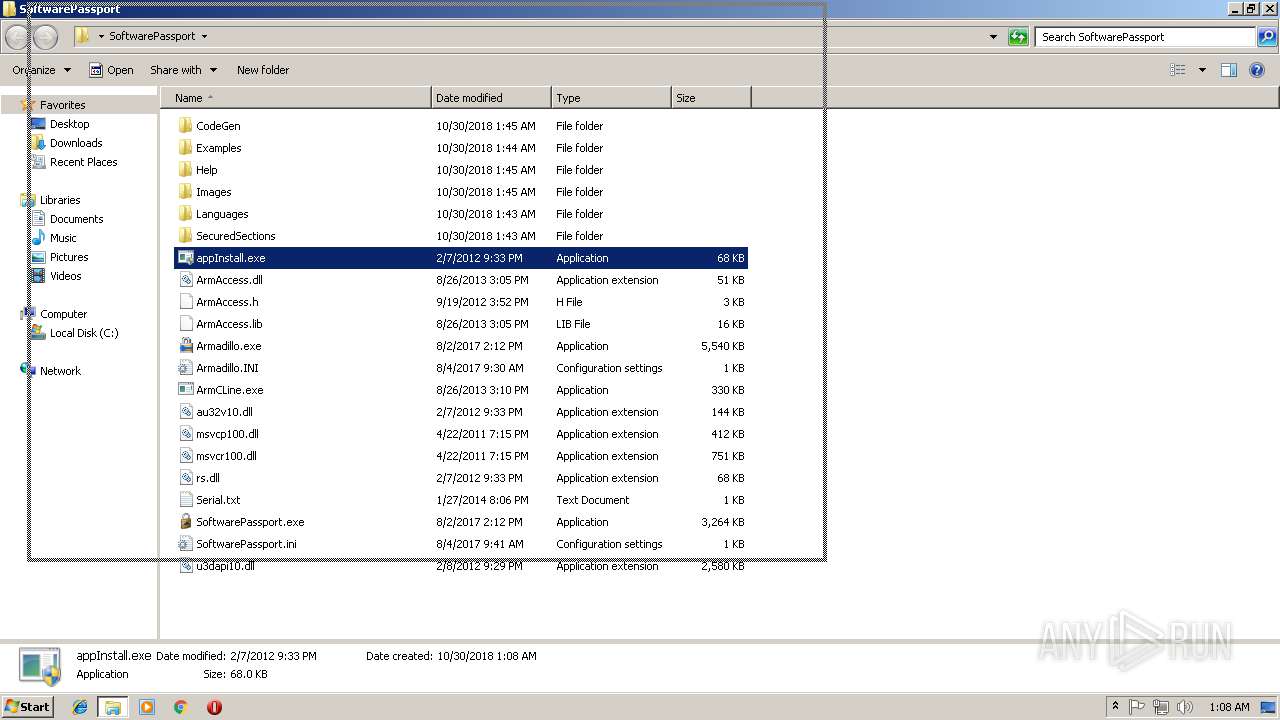Click the Armadillo.exe application icon
The image size is (1280, 720).
tap(185, 346)
